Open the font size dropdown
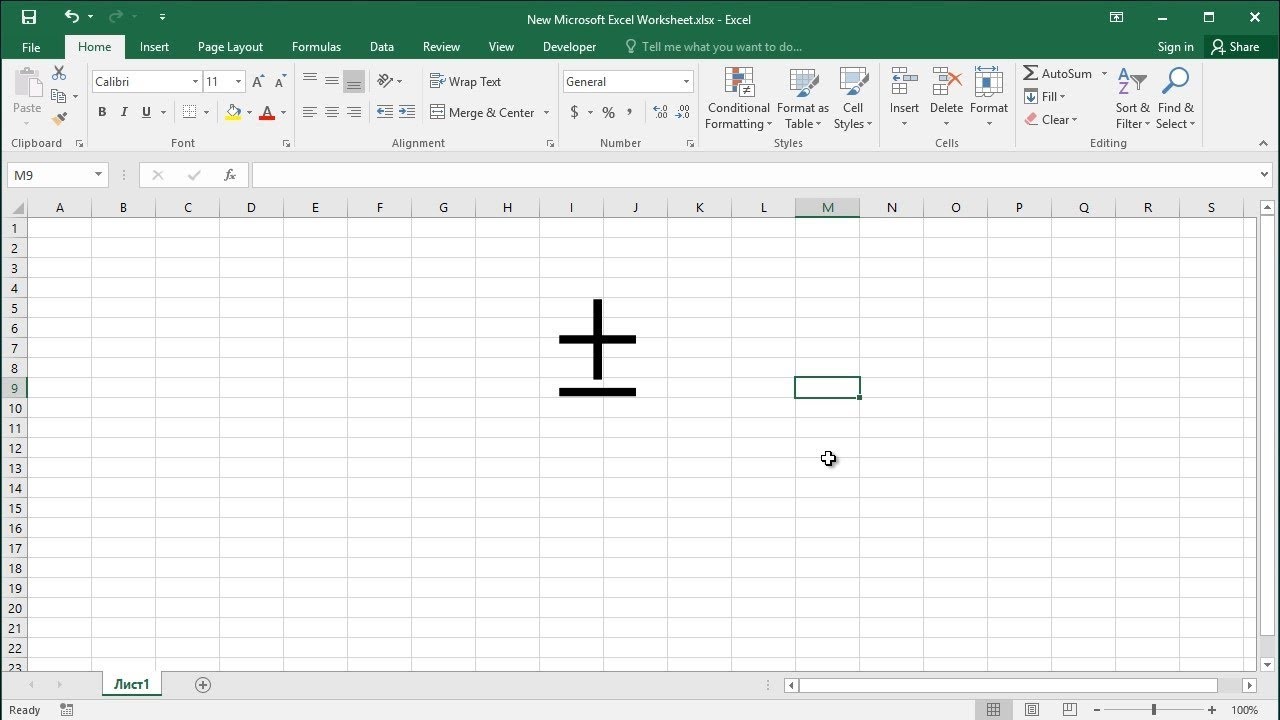This screenshot has width=1280, height=720. coord(238,82)
